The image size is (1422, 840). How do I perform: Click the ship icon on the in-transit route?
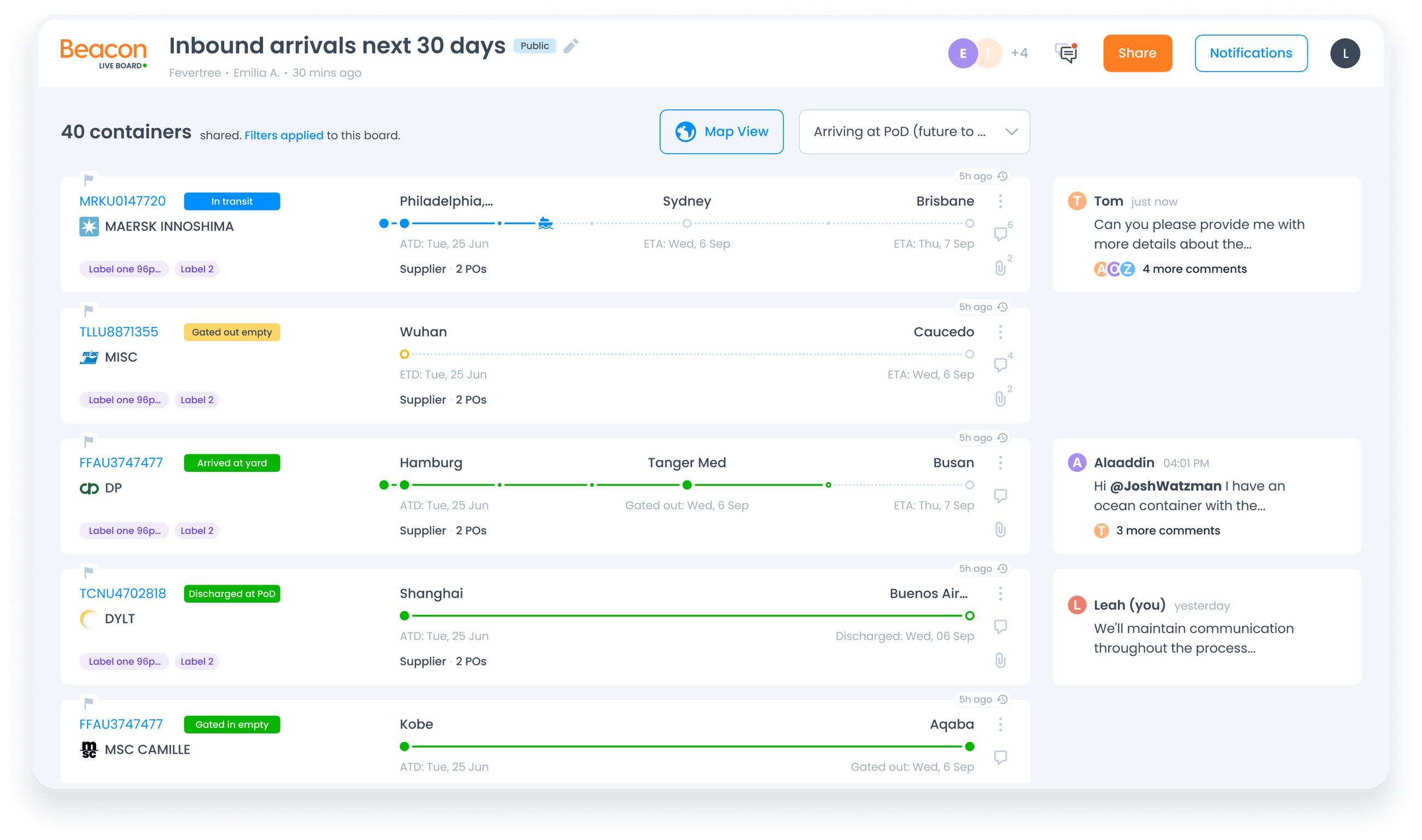545,223
